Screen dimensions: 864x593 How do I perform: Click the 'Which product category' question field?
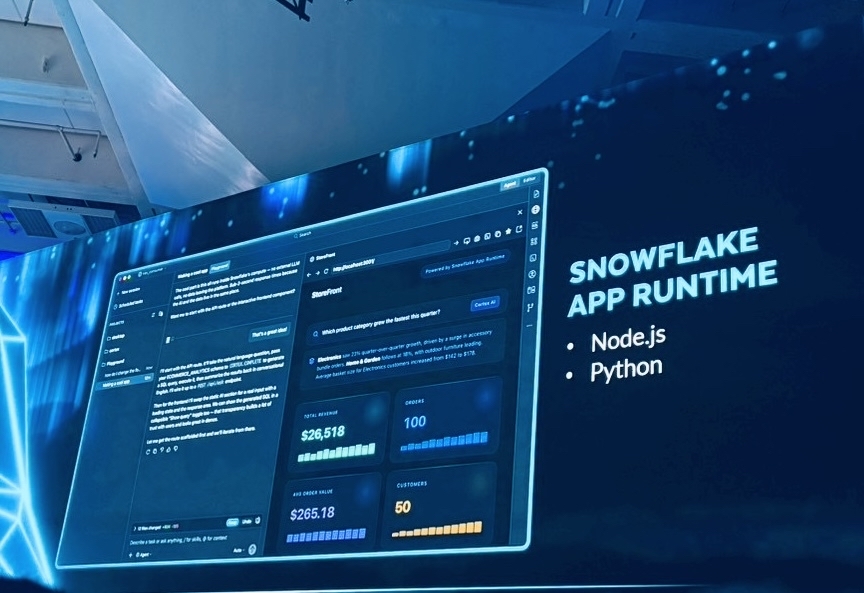coord(407,317)
